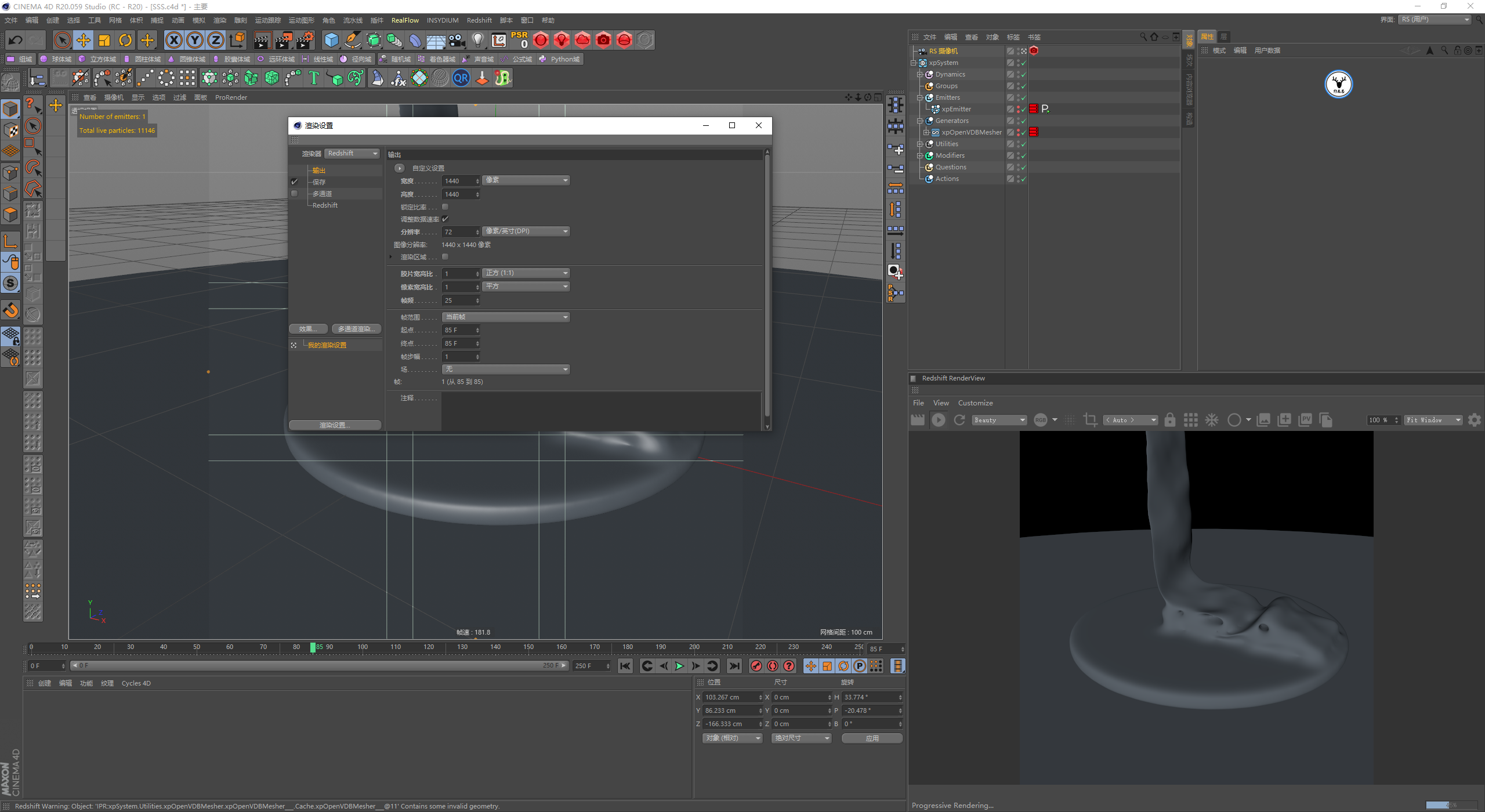Start Redshift RenderView play button

pyautogui.click(x=938, y=420)
